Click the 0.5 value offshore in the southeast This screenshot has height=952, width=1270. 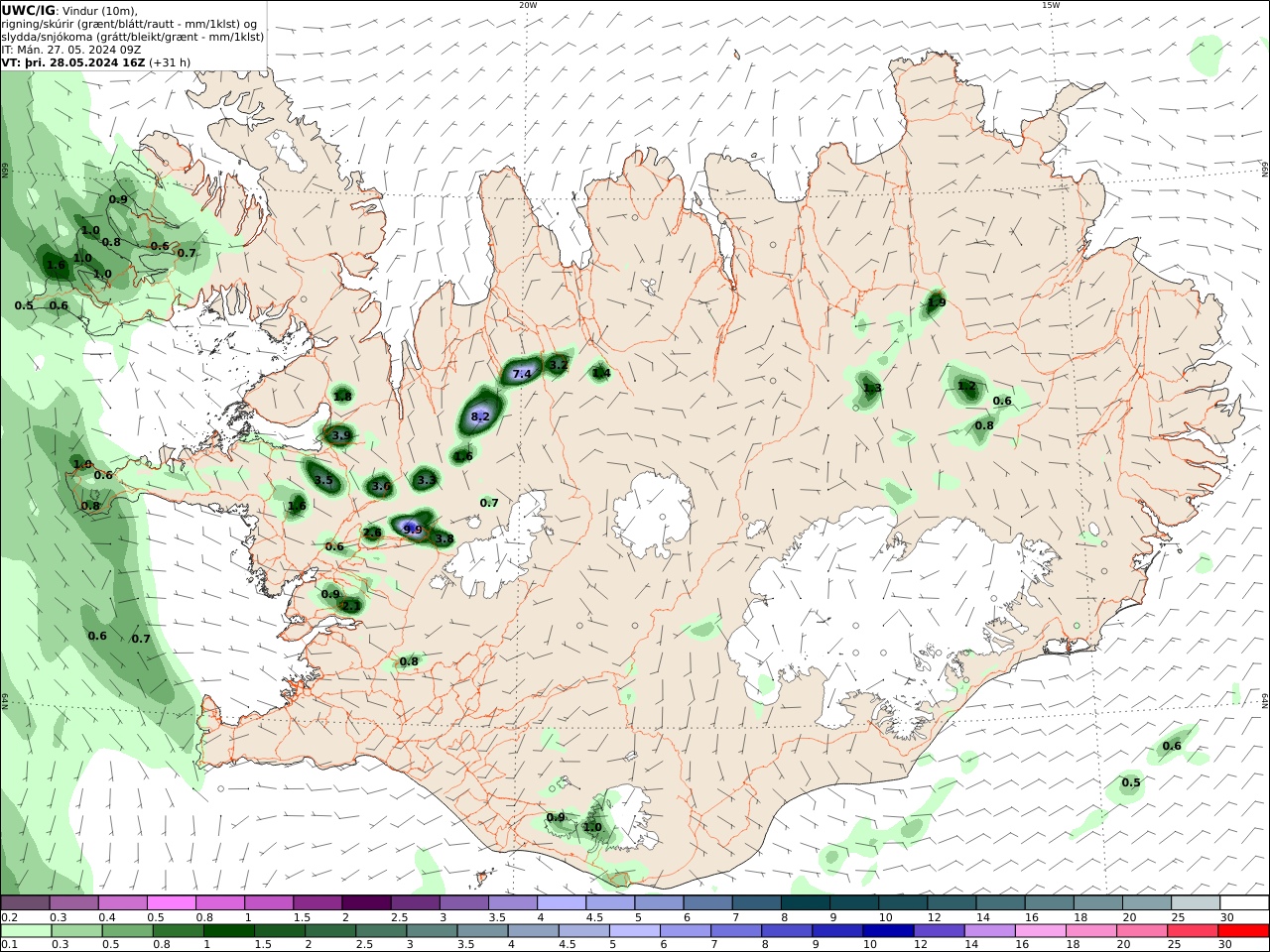(x=1131, y=783)
